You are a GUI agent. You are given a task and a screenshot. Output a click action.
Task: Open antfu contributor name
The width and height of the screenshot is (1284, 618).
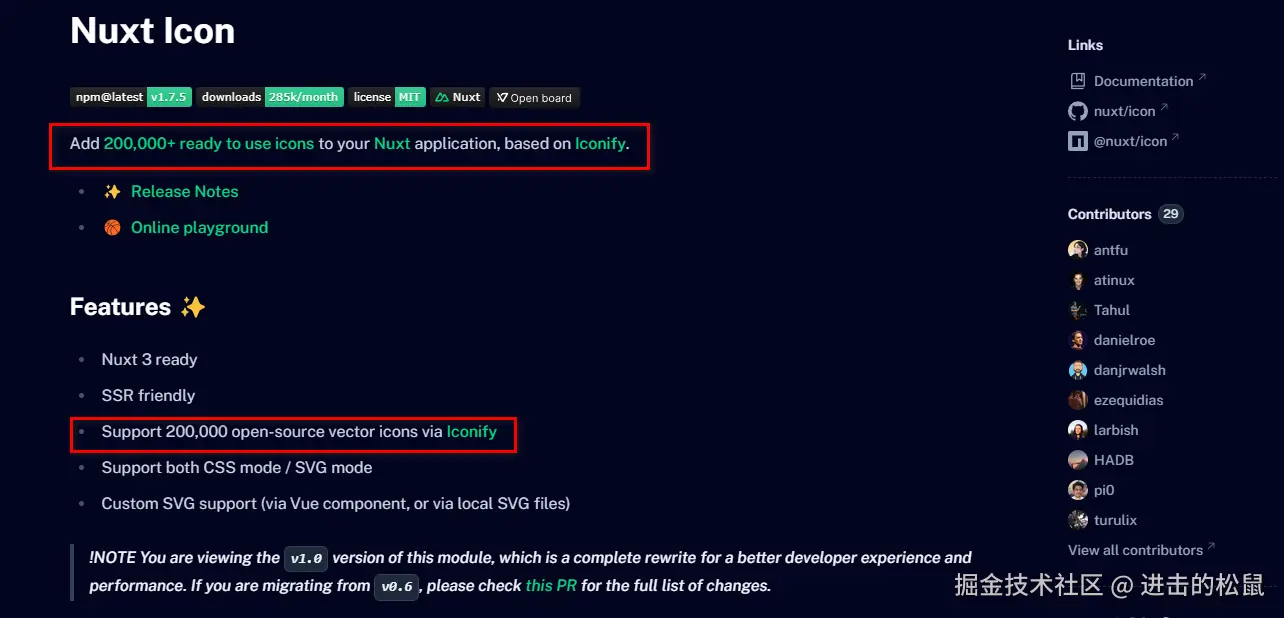pyautogui.click(x=1111, y=250)
